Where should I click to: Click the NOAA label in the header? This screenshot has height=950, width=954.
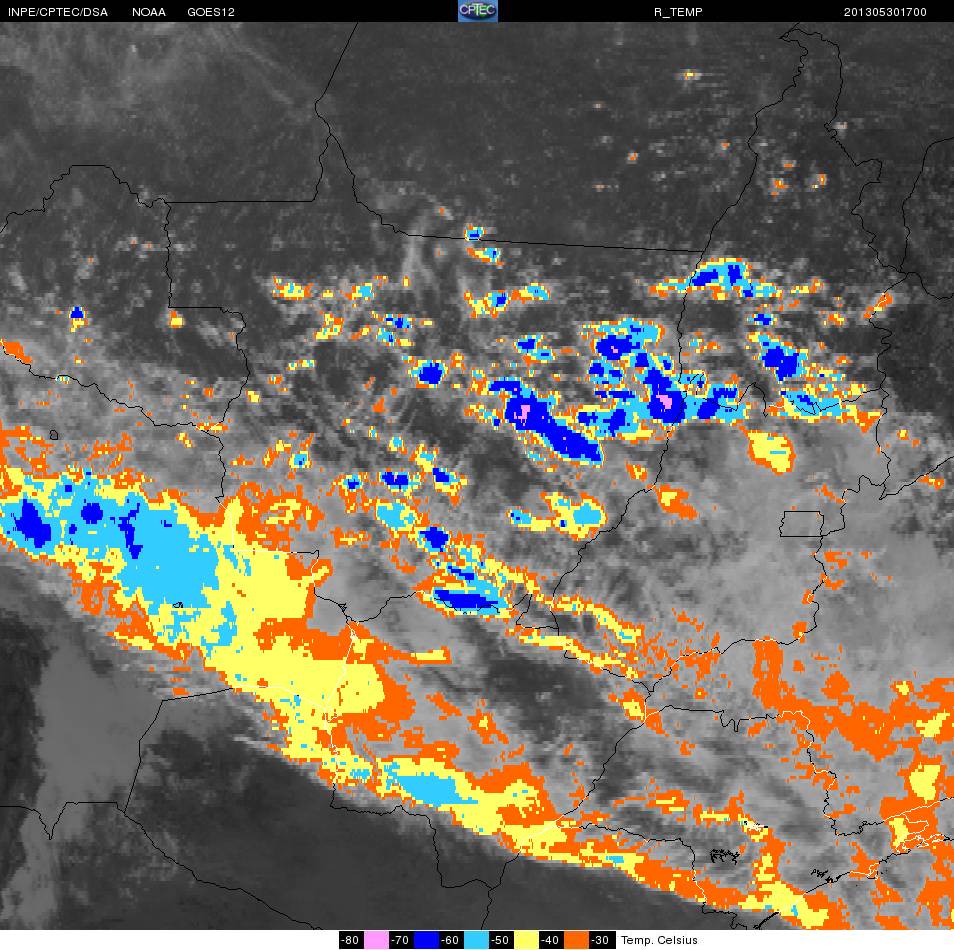coord(148,12)
